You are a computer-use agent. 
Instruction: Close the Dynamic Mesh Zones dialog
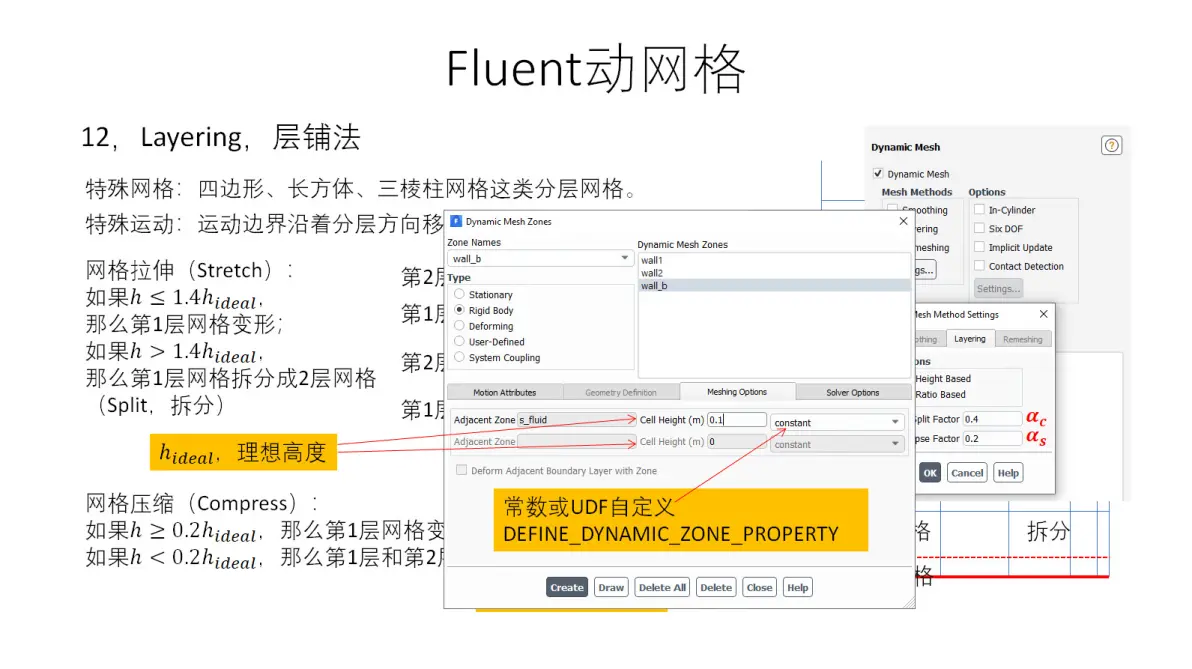click(x=903, y=221)
